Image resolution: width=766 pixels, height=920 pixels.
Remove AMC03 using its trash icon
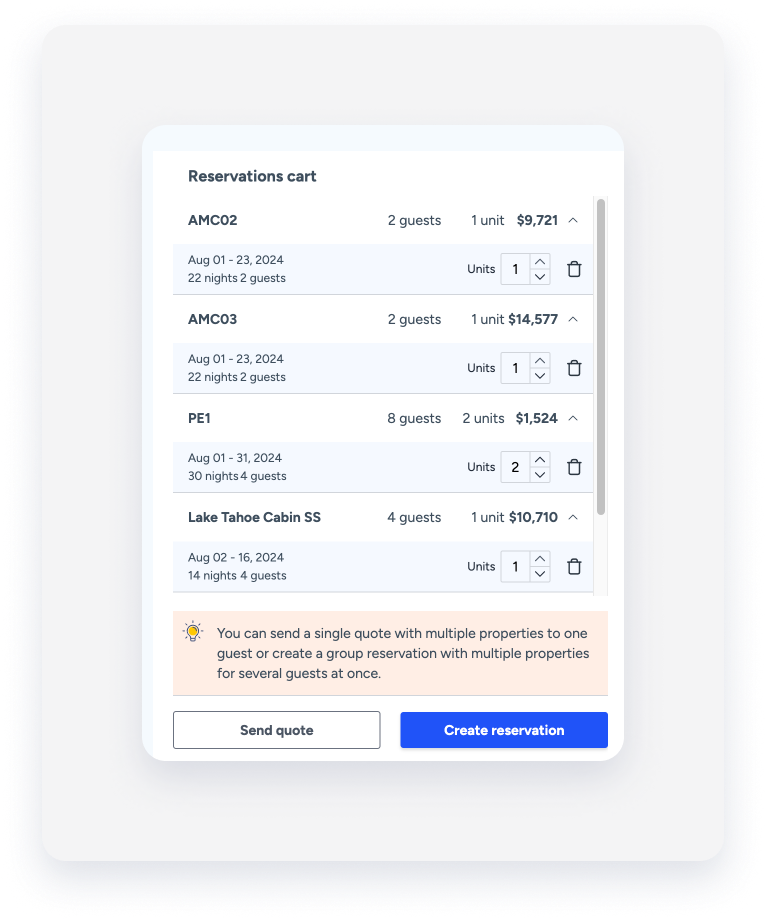tap(574, 367)
